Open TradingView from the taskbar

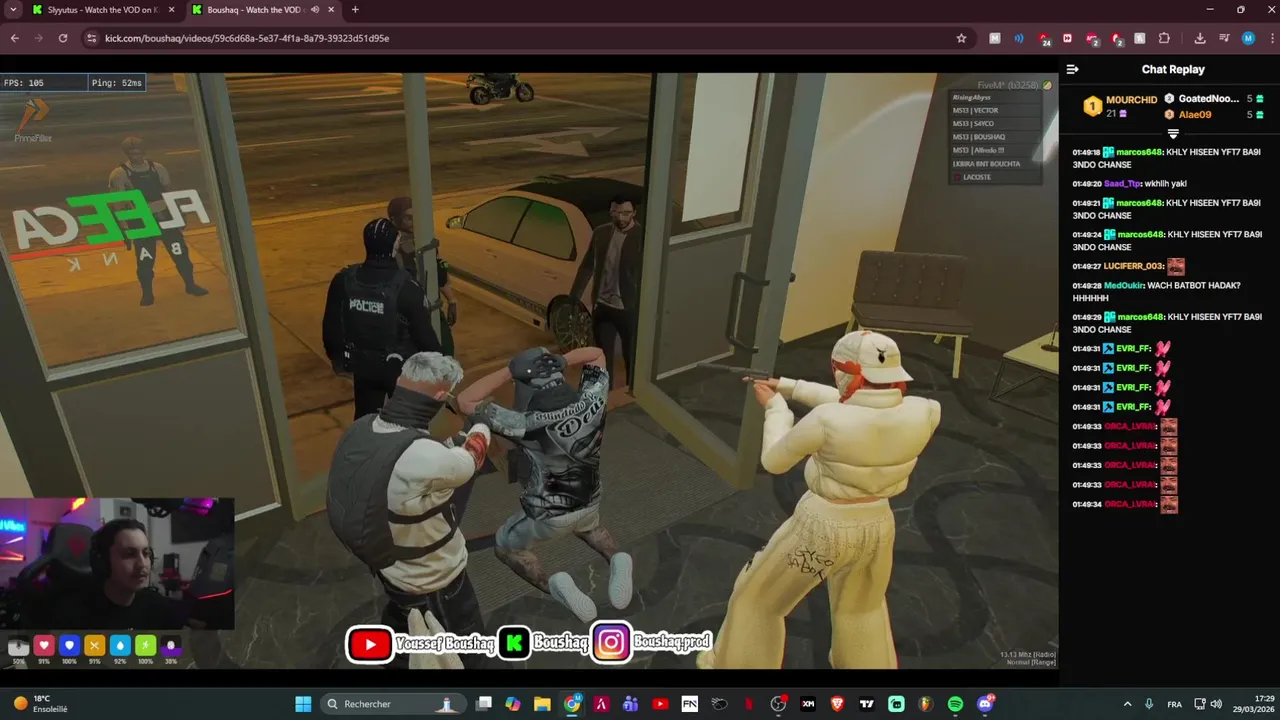867,704
